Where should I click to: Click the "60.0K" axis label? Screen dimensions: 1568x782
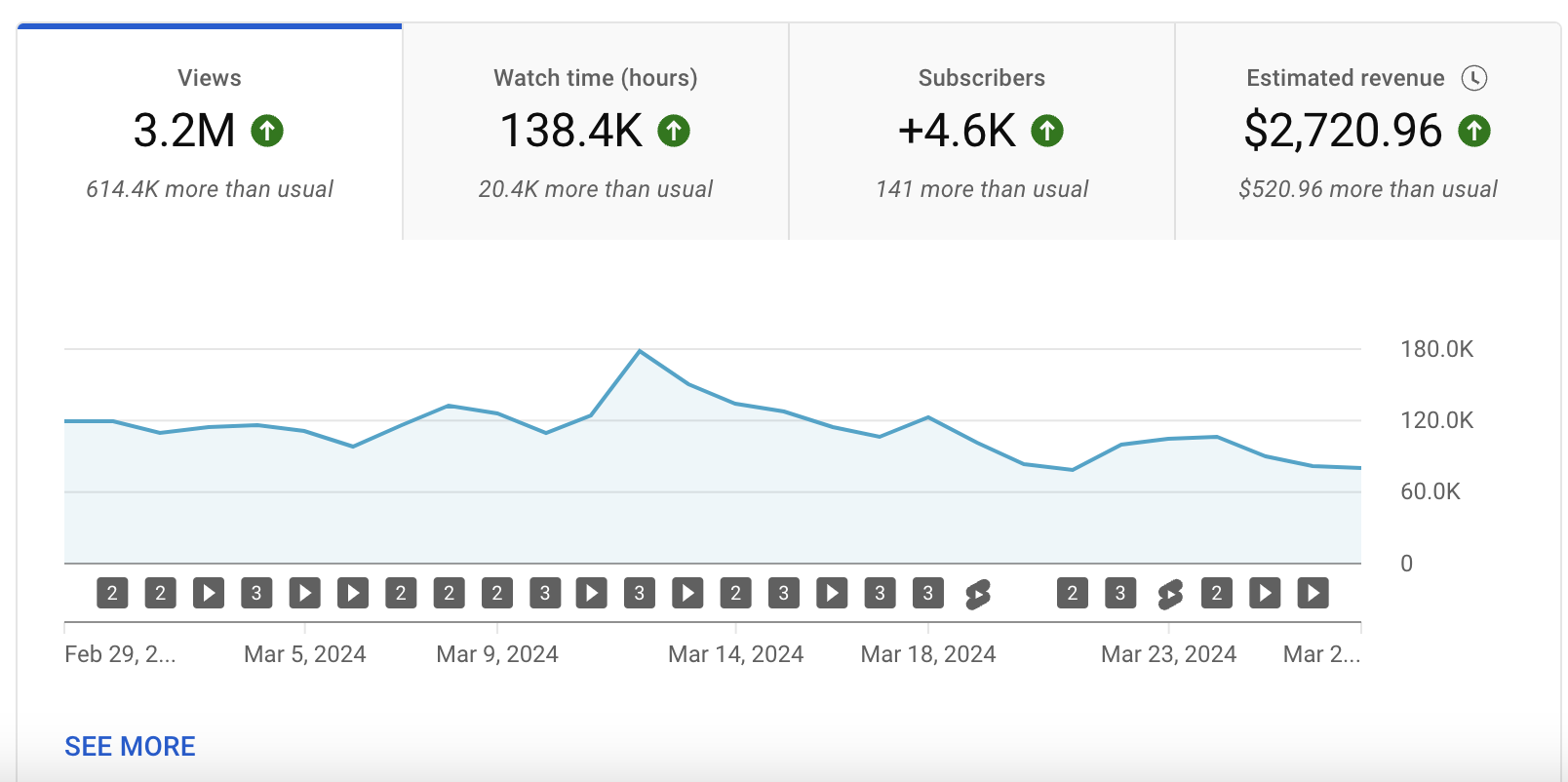[1431, 491]
